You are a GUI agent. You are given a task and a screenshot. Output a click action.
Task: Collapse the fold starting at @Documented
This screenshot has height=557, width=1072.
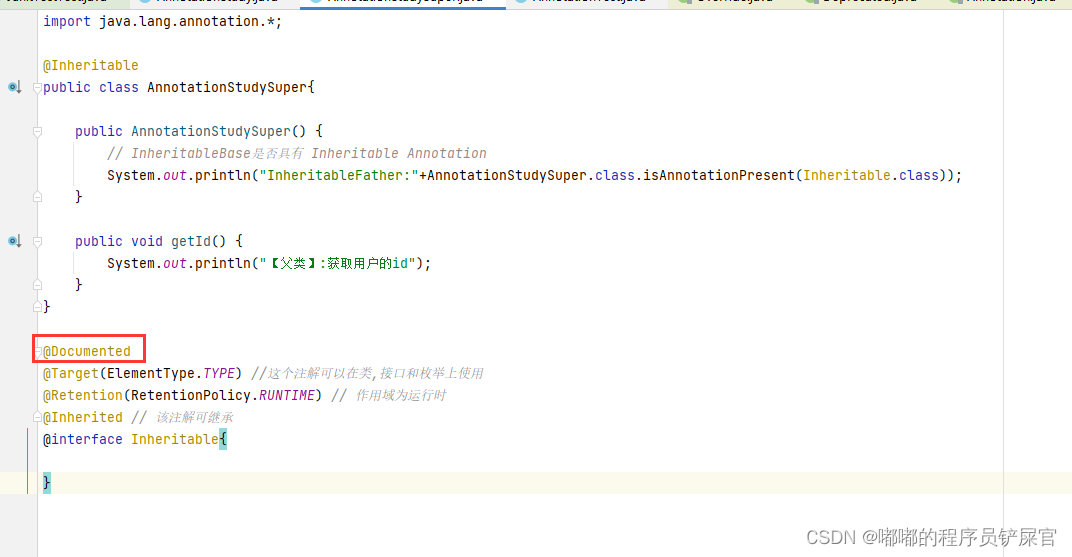38,351
